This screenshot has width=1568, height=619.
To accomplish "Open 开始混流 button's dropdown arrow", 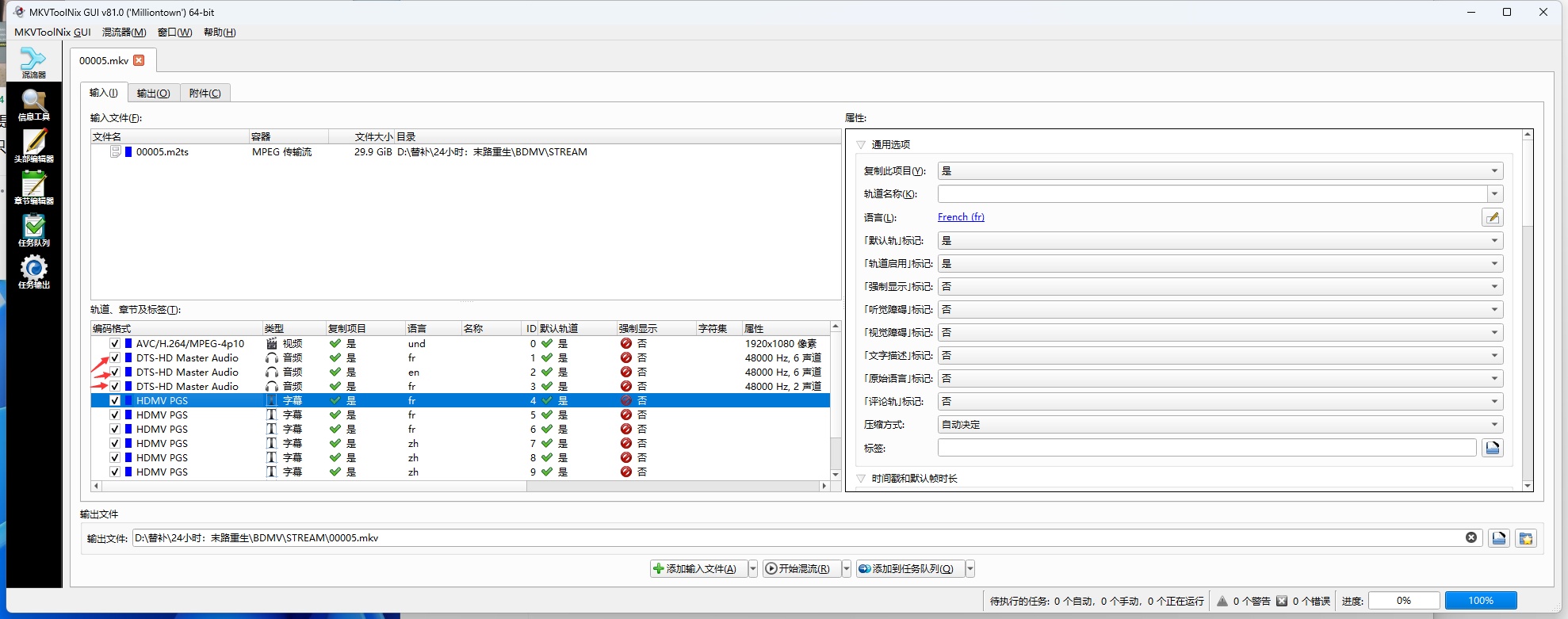I will click(846, 568).
